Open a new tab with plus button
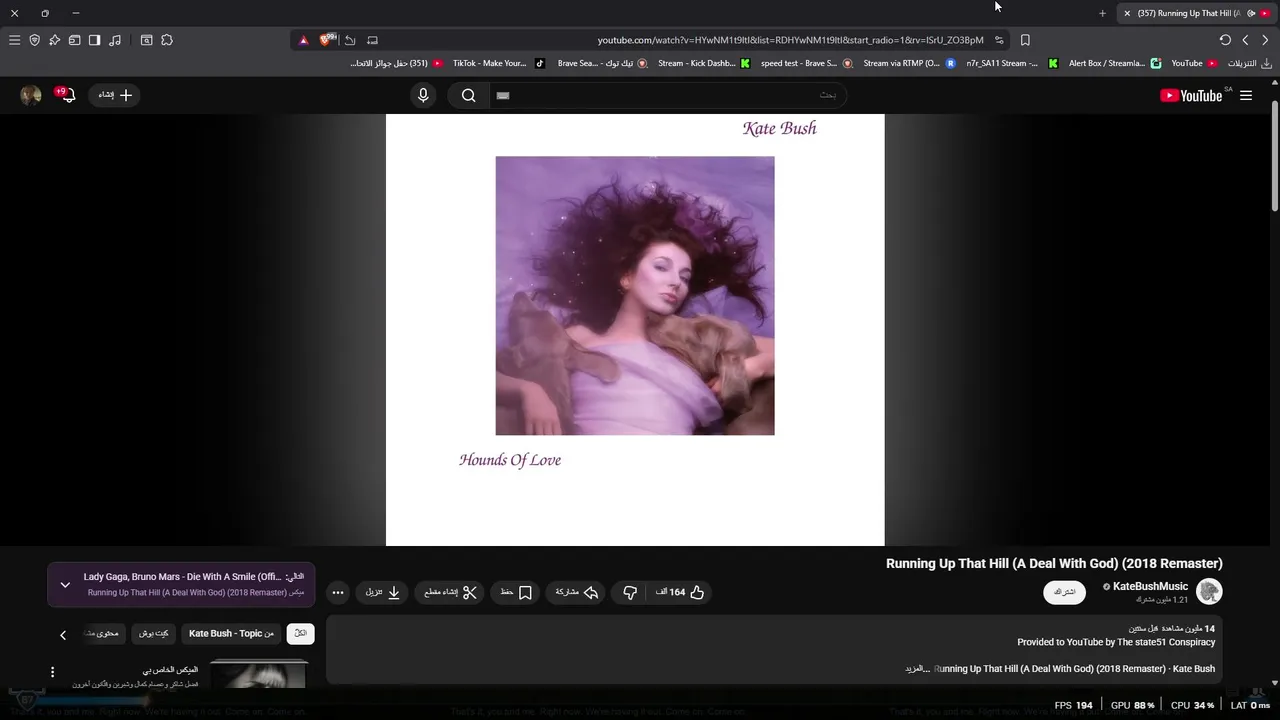This screenshot has width=1280, height=720. pos(1102,13)
